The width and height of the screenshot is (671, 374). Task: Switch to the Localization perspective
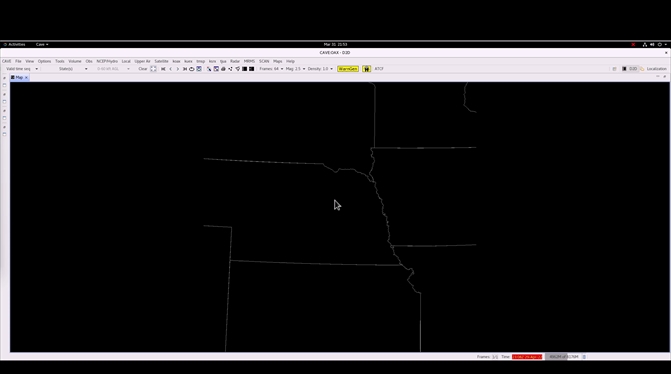[653, 69]
